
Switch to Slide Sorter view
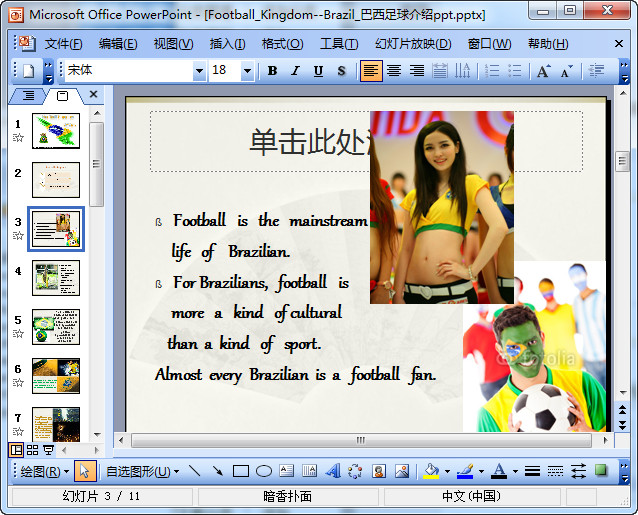(x=33, y=450)
